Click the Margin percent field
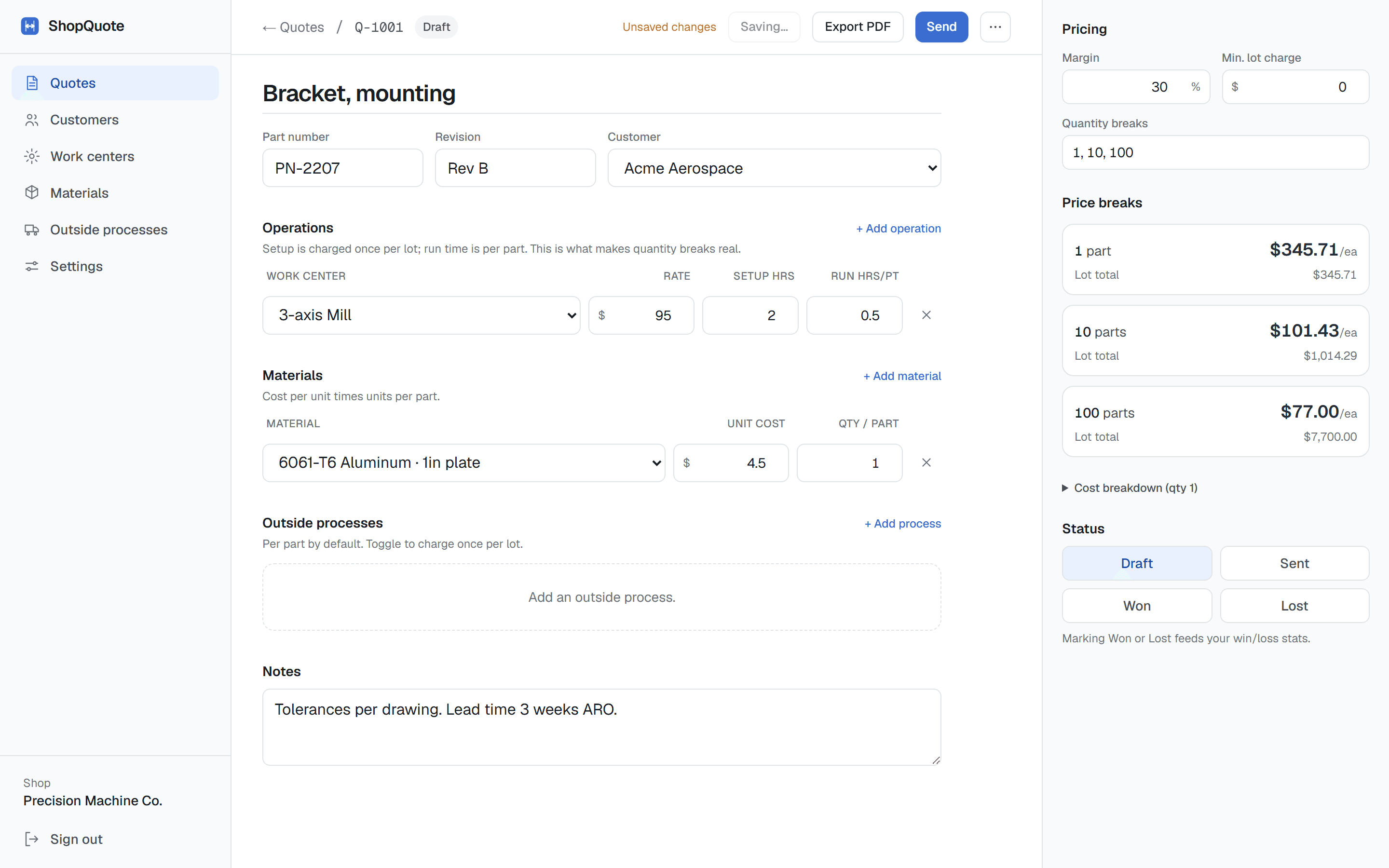The image size is (1389, 868). click(x=1136, y=87)
